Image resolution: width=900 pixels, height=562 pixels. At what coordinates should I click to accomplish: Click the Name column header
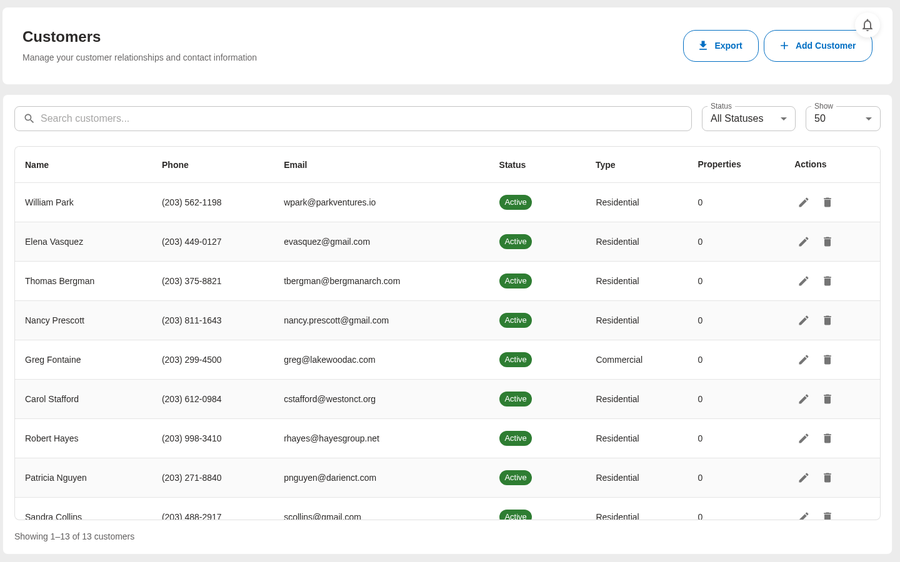point(37,165)
